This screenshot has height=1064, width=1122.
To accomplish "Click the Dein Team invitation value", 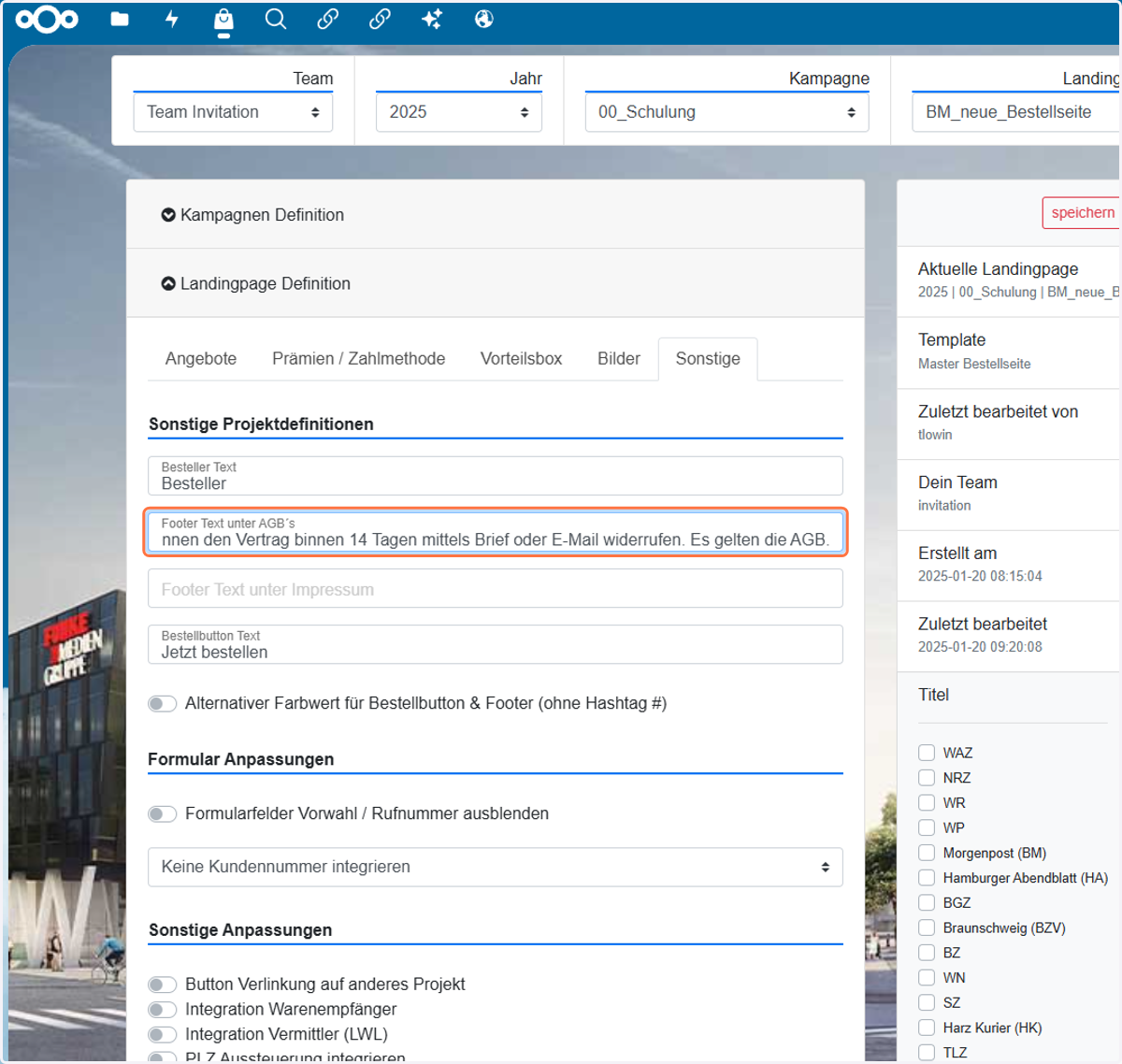I will 944,506.
